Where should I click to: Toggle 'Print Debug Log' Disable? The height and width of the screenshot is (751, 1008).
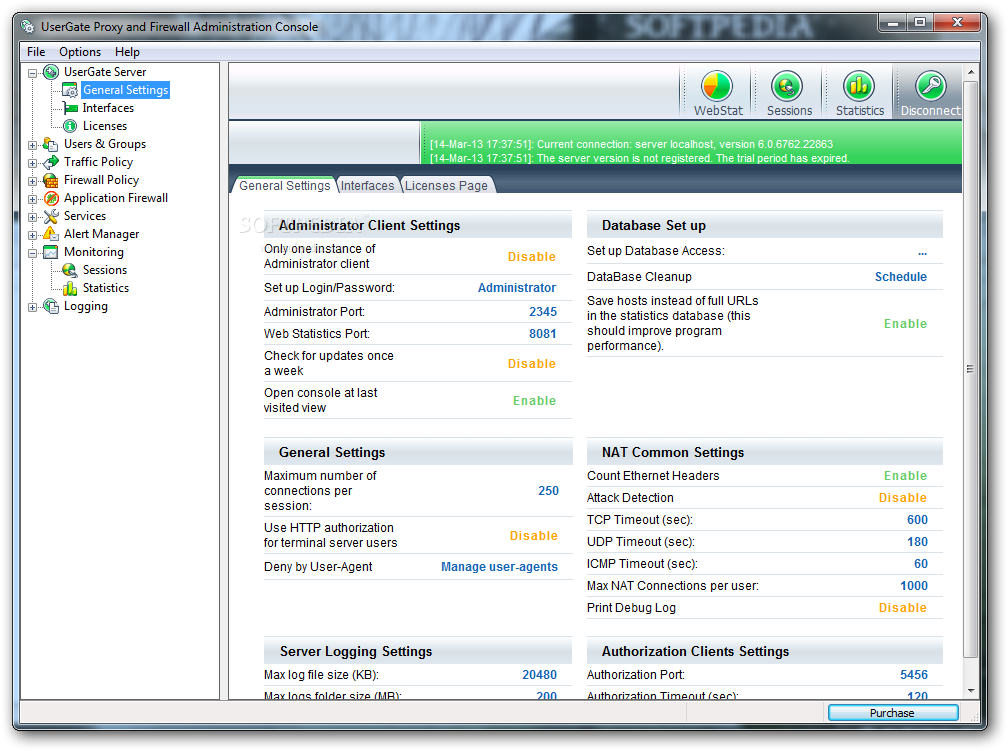click(x=903, y=608)
